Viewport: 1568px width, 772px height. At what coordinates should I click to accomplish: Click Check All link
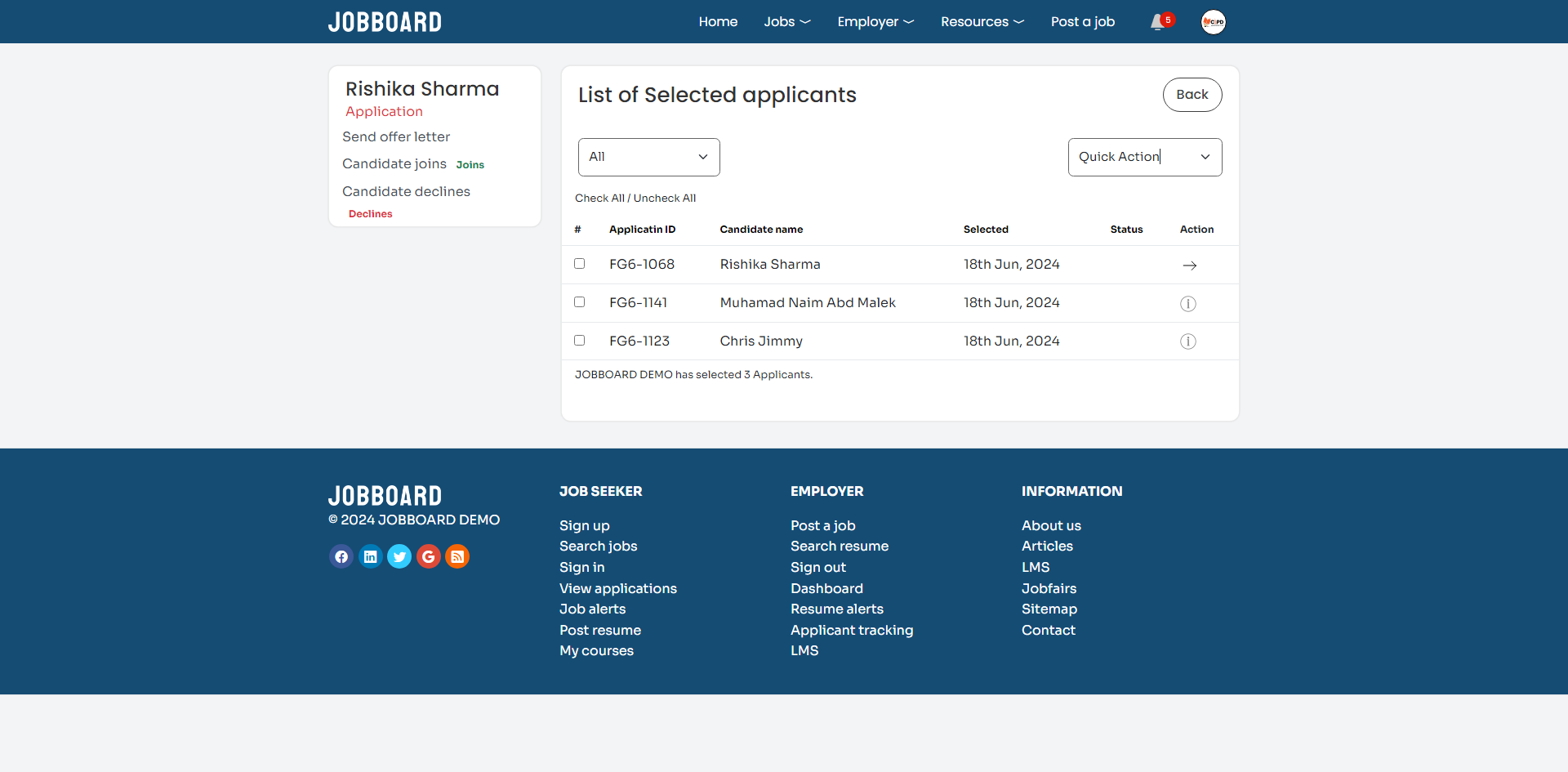(599, 199)
